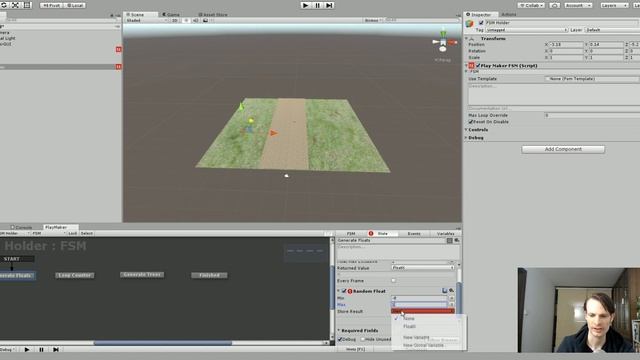Screen dimensions: 640x360
Task: Switch to the Game tab
Action: click(x=171, y=14)
